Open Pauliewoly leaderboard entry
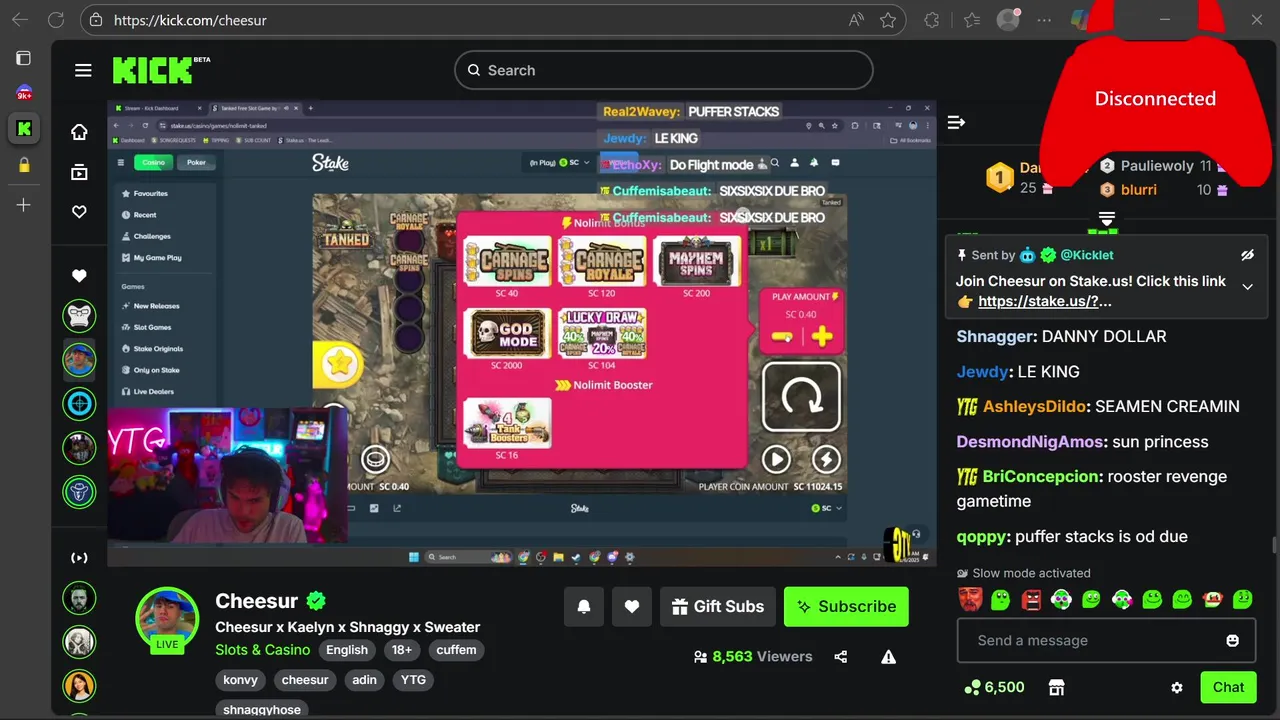The height and width of the screenshot is (720, 1280). coord(1157,166)
